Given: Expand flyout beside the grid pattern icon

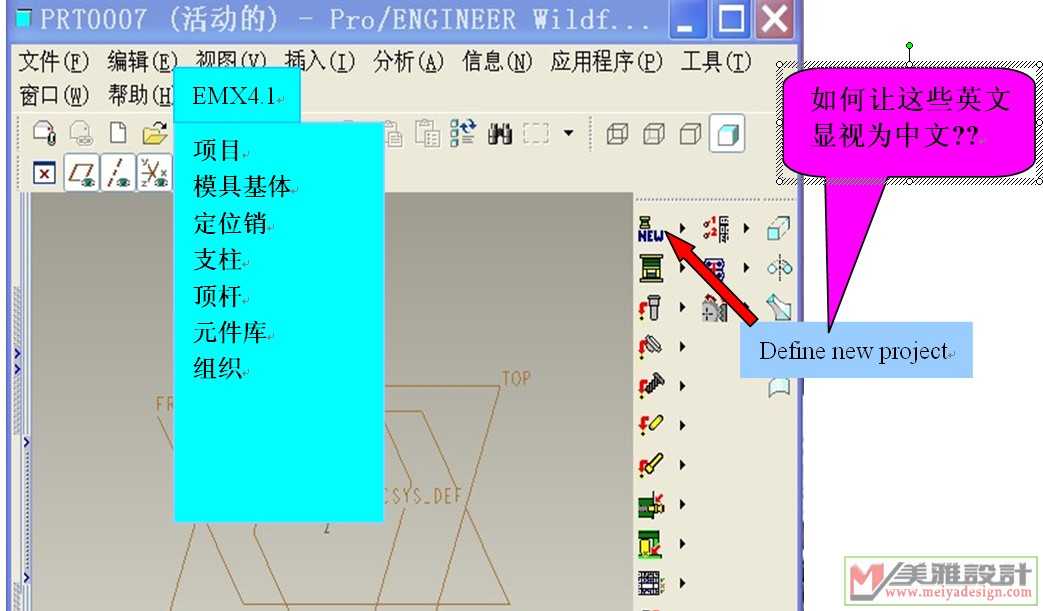Looking at the screenshot, I should (x=682, y=583).
